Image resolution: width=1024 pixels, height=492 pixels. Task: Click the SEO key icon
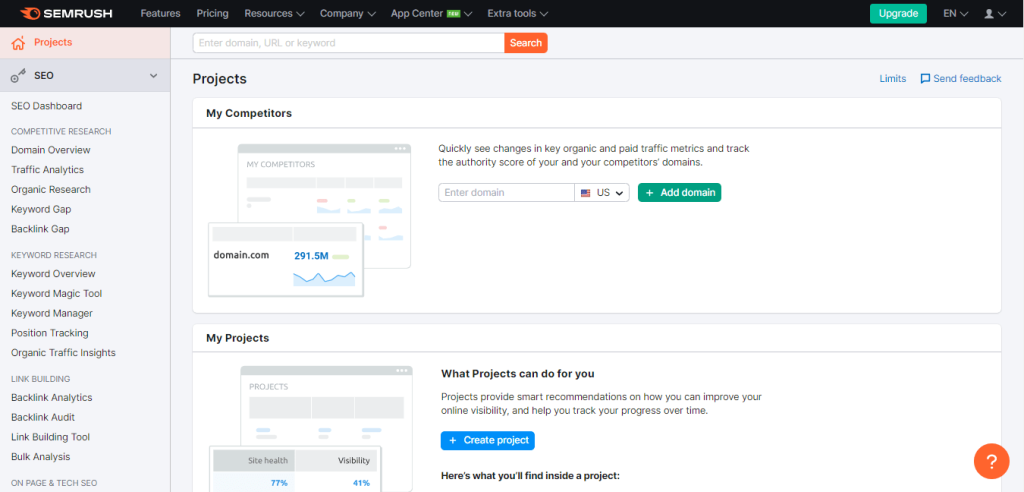click(18, 76)
